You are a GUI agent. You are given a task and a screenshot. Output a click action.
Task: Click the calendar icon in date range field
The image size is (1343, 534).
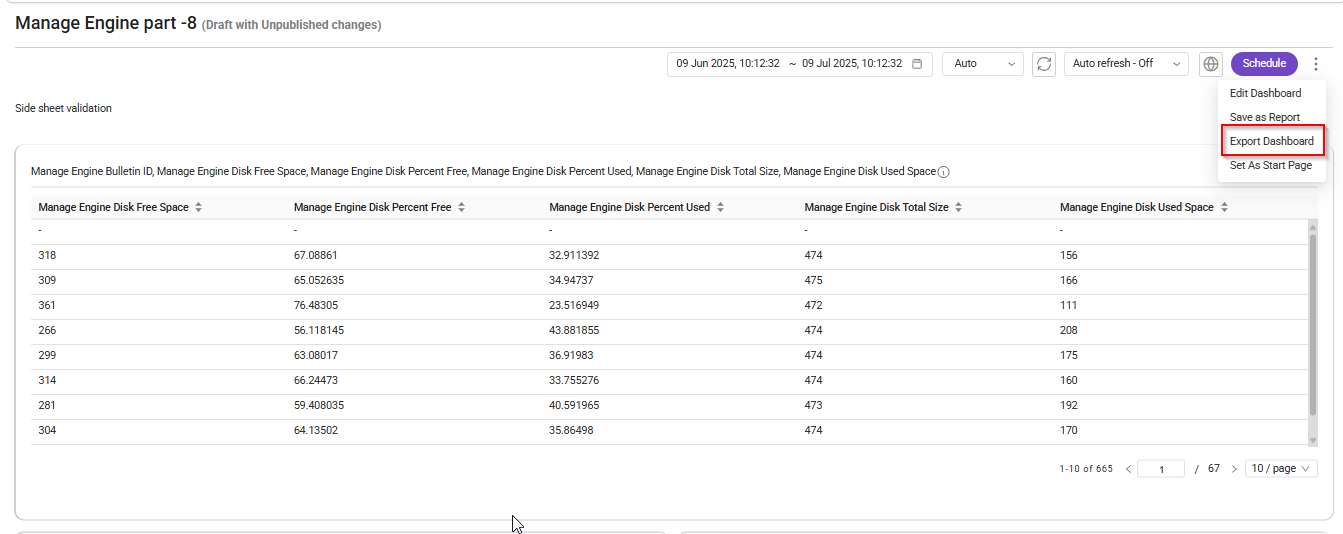(917, 64)
